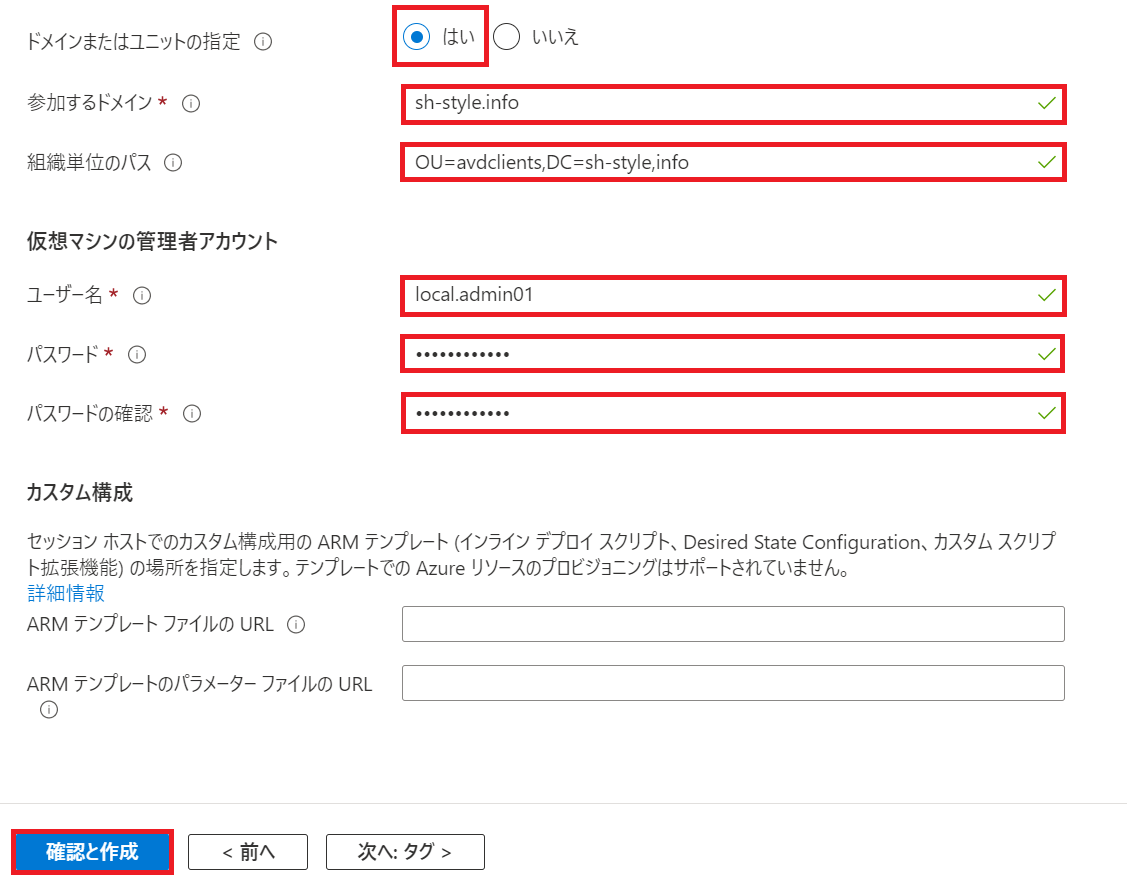Click info icon next to パスワード label

point(137,354)
